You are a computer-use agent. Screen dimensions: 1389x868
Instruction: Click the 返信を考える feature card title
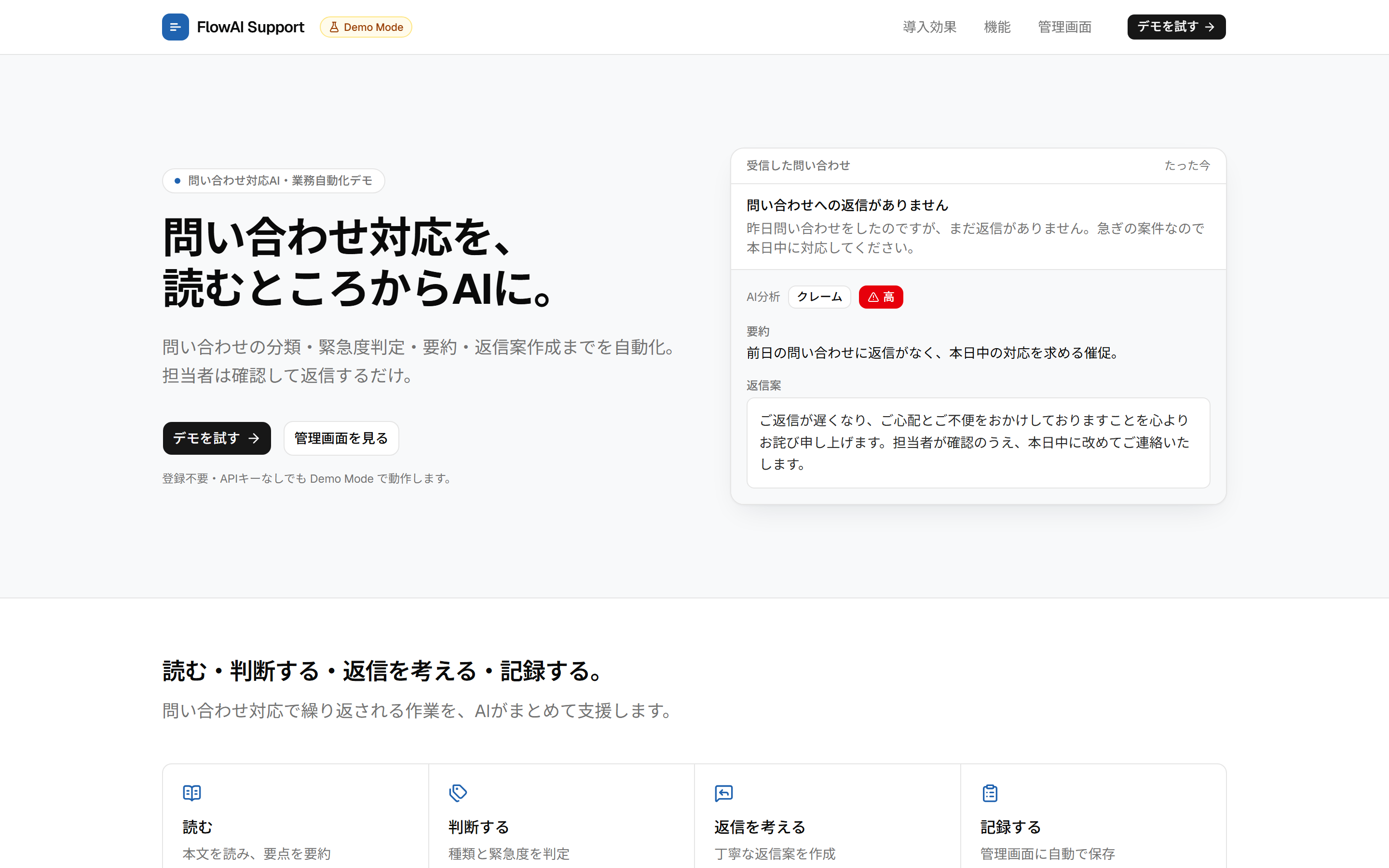(760, 827)
